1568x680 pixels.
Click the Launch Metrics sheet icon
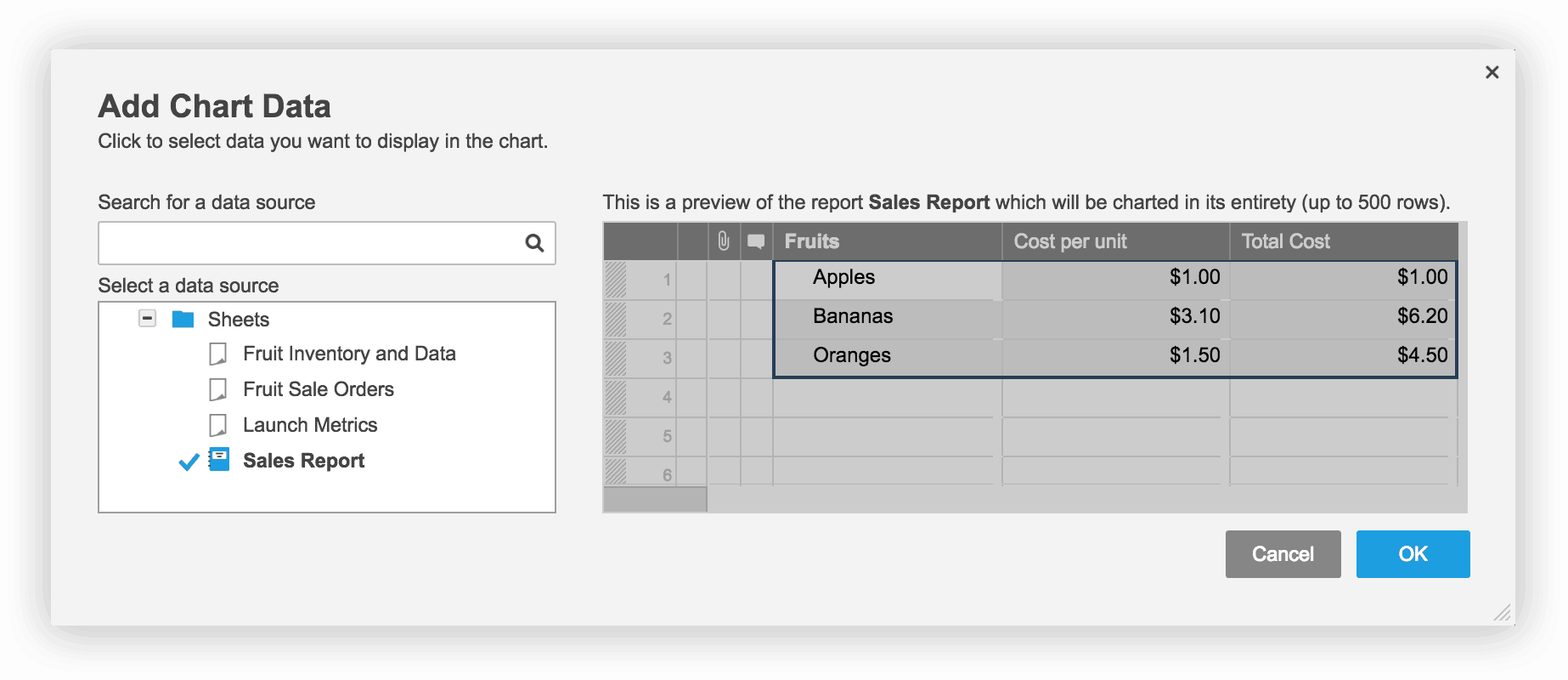click(x=218, y=425)
